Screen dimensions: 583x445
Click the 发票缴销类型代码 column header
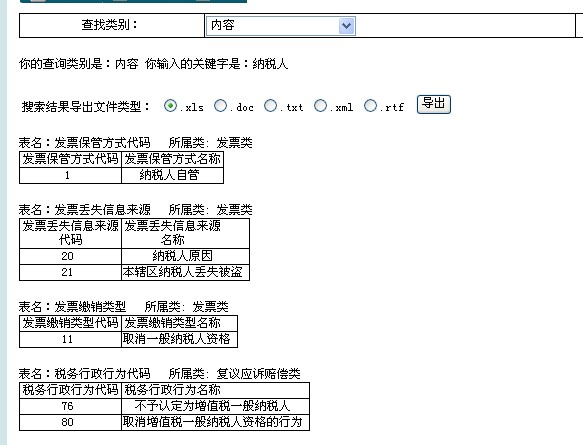click(70, 323)
